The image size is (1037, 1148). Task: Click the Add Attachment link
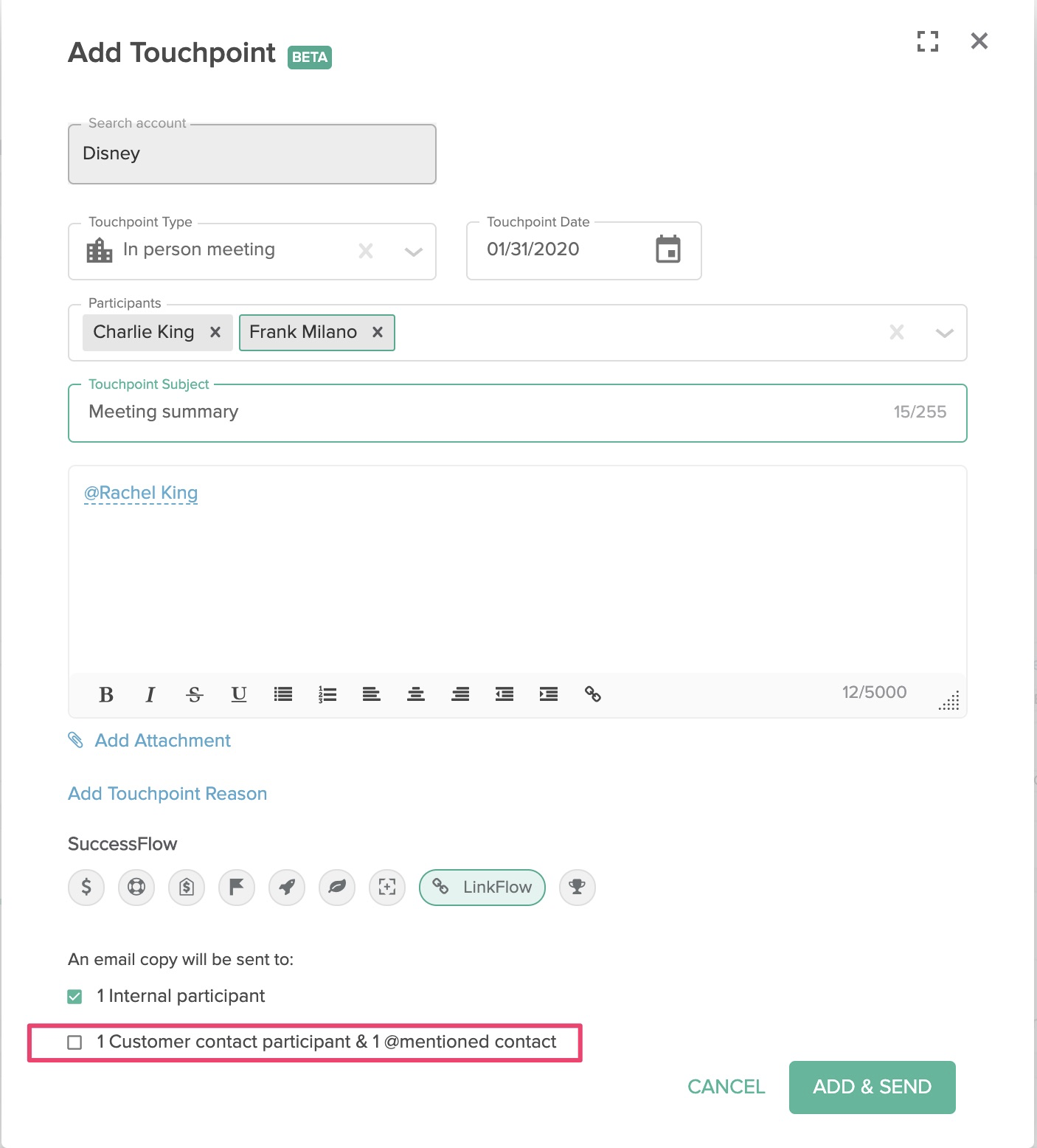(x=163, y=740)
